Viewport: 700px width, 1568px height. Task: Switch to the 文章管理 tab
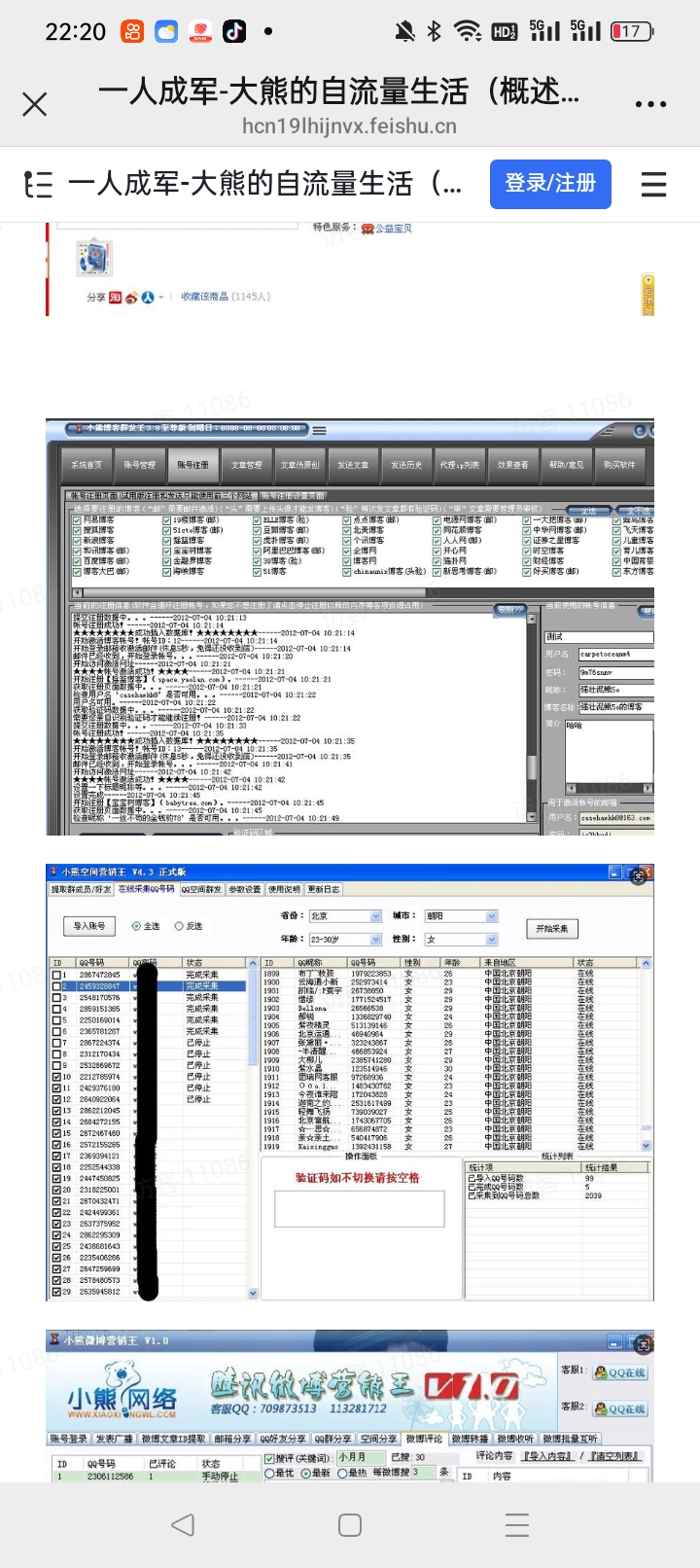click(246, 465)
